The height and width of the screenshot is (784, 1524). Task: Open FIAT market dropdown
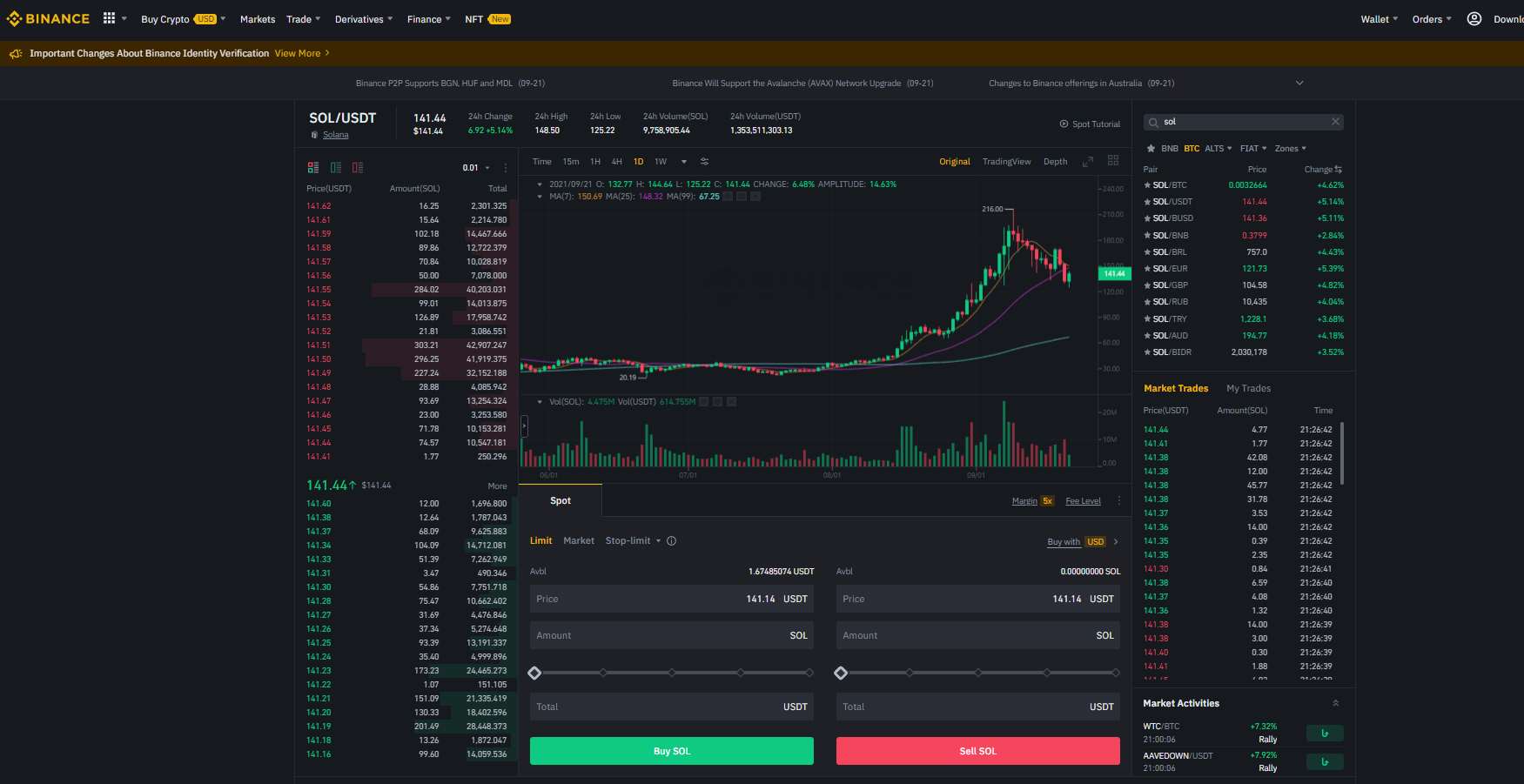coord(1253,149)
